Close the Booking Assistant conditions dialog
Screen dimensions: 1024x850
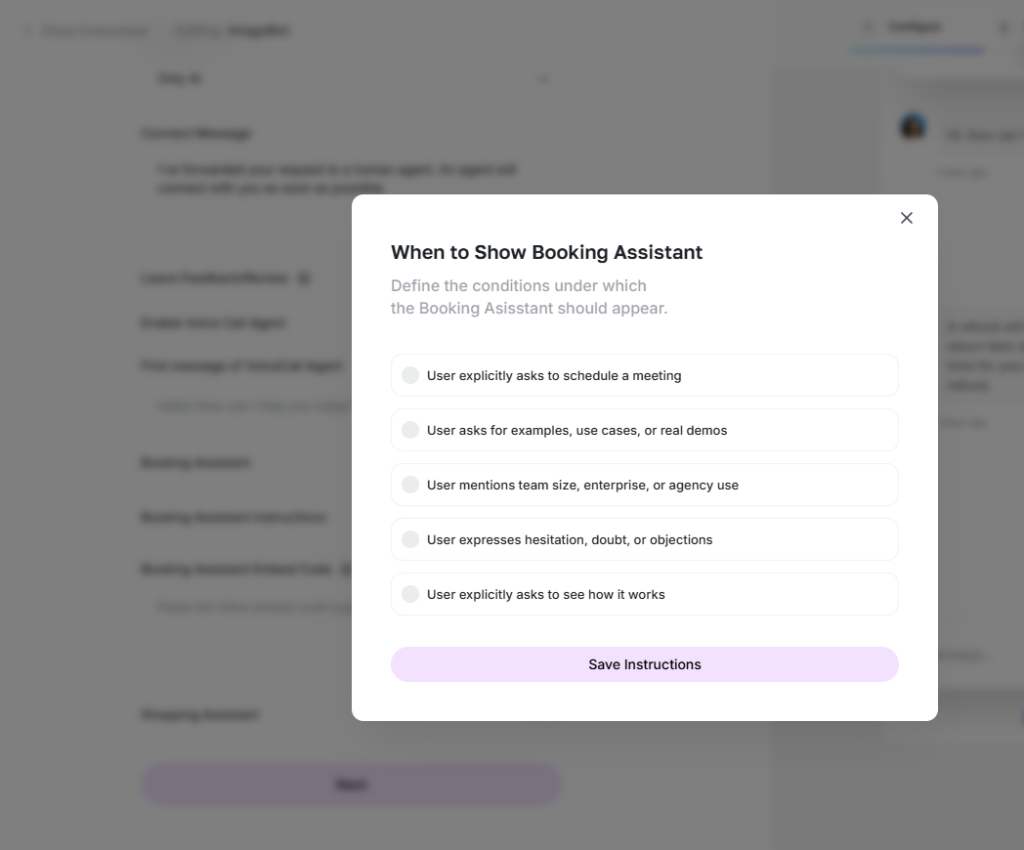tap(906, 218)
